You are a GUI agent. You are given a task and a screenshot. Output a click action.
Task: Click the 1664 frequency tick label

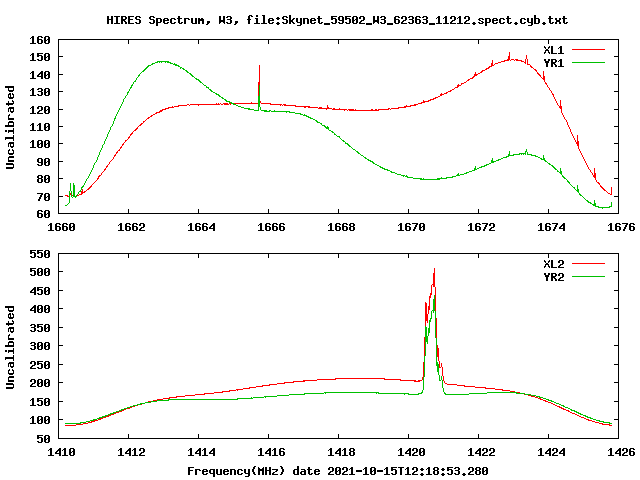201,227
